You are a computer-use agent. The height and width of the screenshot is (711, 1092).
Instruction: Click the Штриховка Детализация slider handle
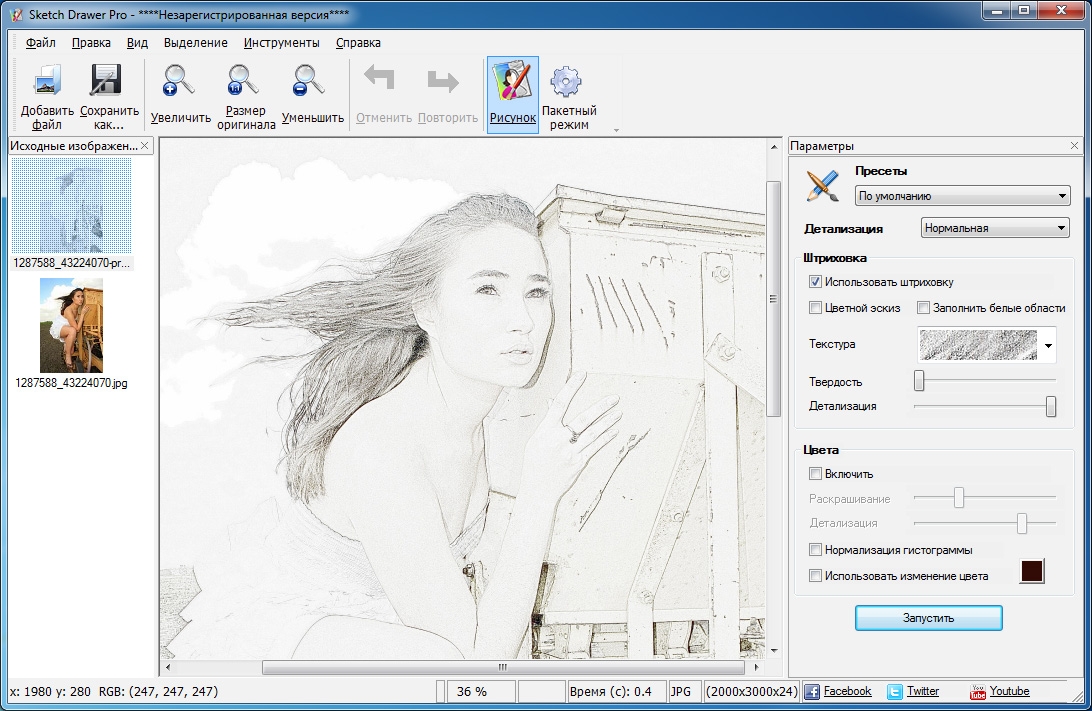click(1050, 406)
